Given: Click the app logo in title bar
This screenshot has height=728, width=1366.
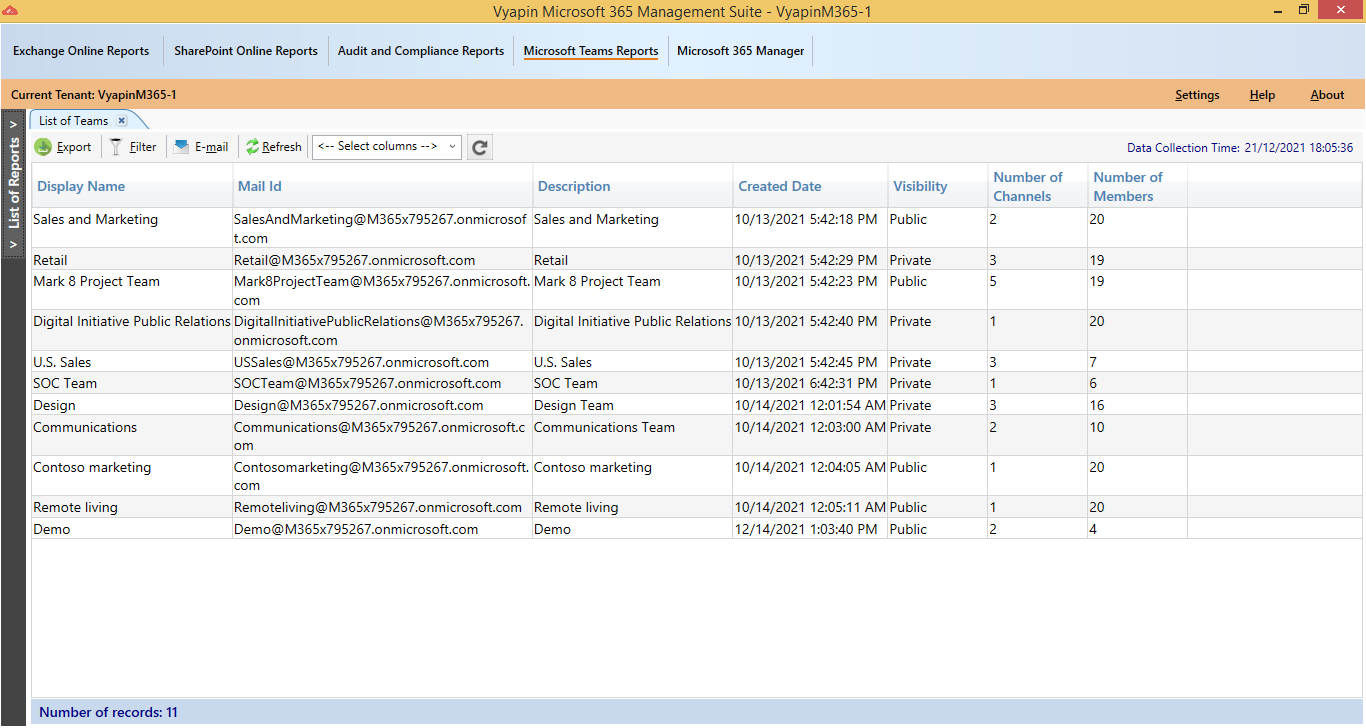Looking at the screenshot, I should (x=10, y=10).
